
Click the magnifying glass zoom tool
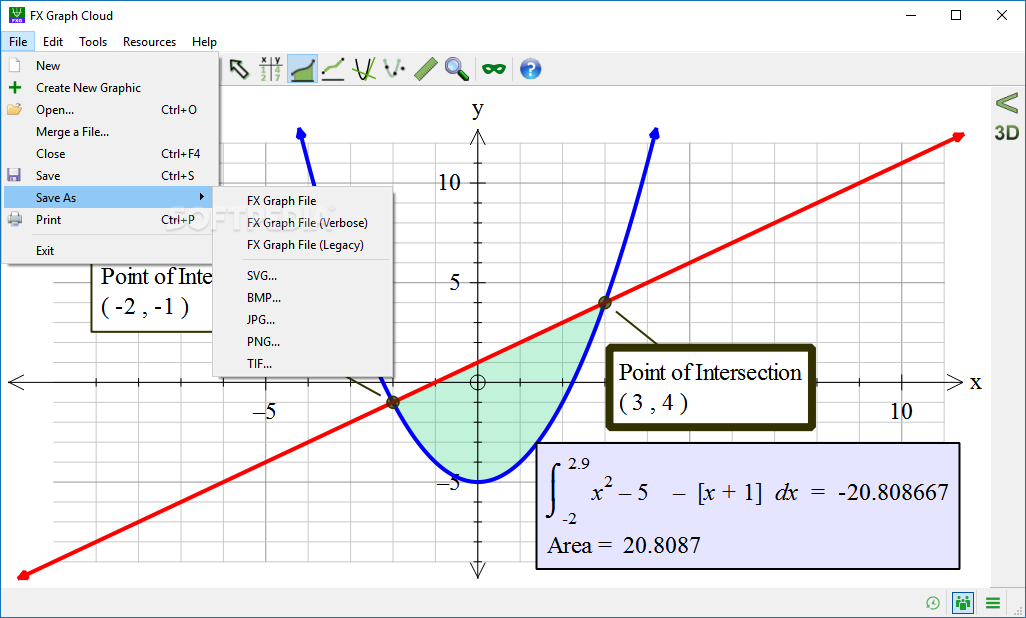(x=457, y=69)
